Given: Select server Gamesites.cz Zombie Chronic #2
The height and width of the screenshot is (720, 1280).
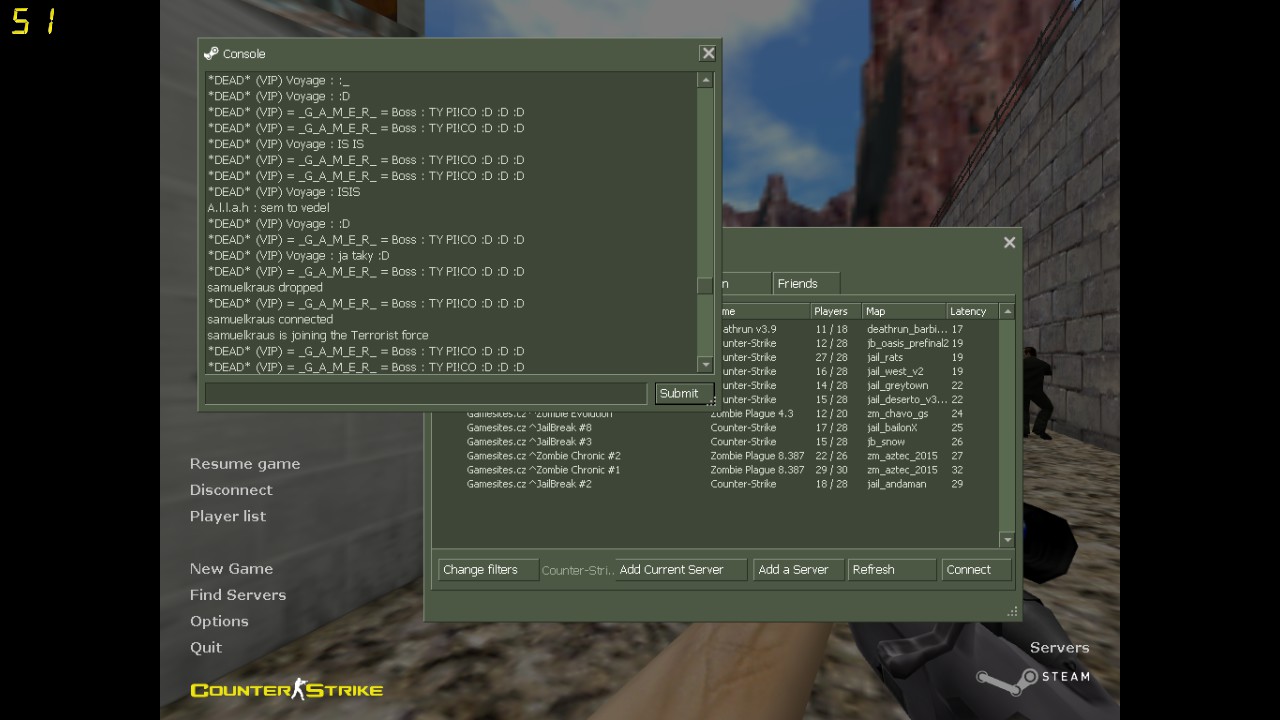Looking at the screenshot, I should coord(715,456).
